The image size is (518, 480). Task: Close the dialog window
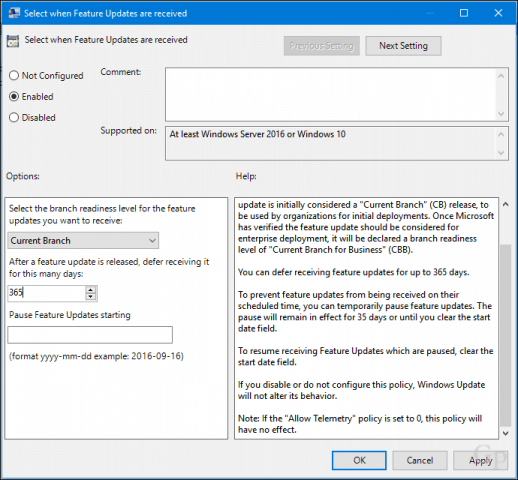click(x=498, y=13)
